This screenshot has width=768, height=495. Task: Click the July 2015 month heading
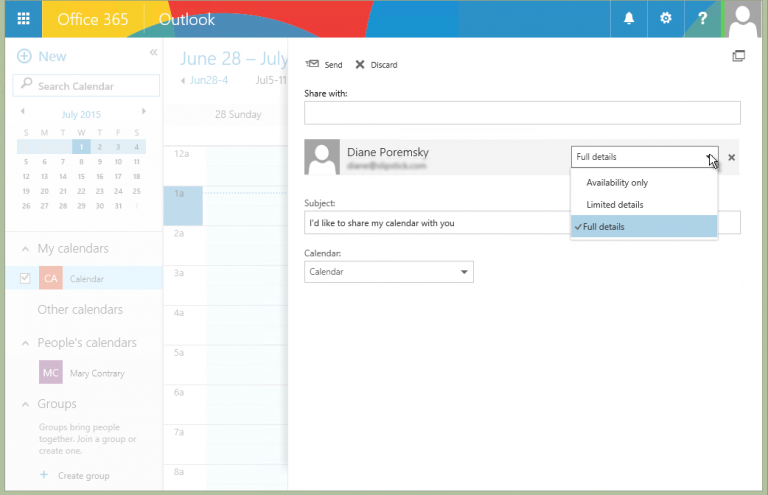[x=81, y=114]
